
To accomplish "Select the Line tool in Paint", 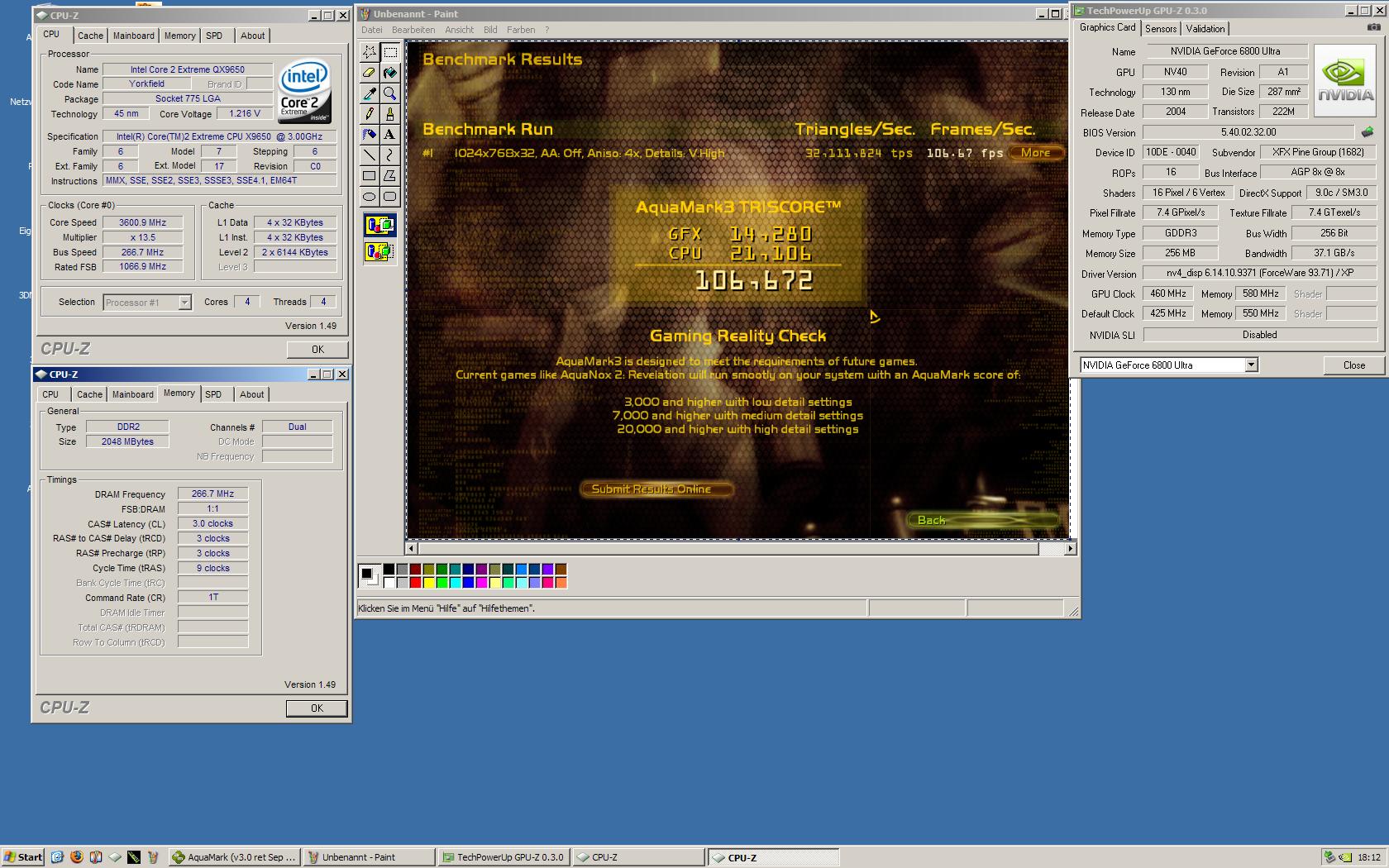I will [369, 155].
